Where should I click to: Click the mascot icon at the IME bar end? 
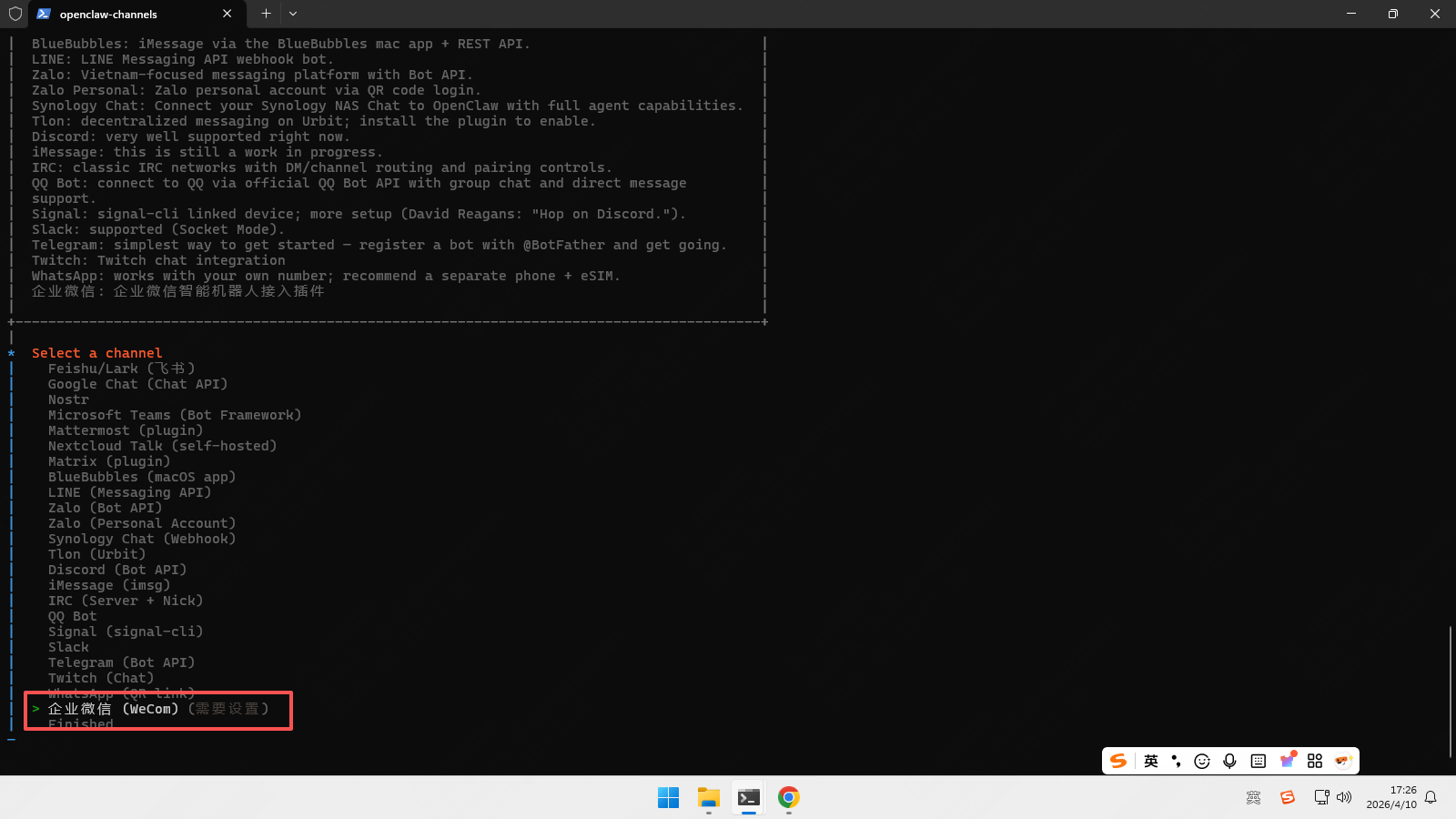click(x=1343, y=761)
